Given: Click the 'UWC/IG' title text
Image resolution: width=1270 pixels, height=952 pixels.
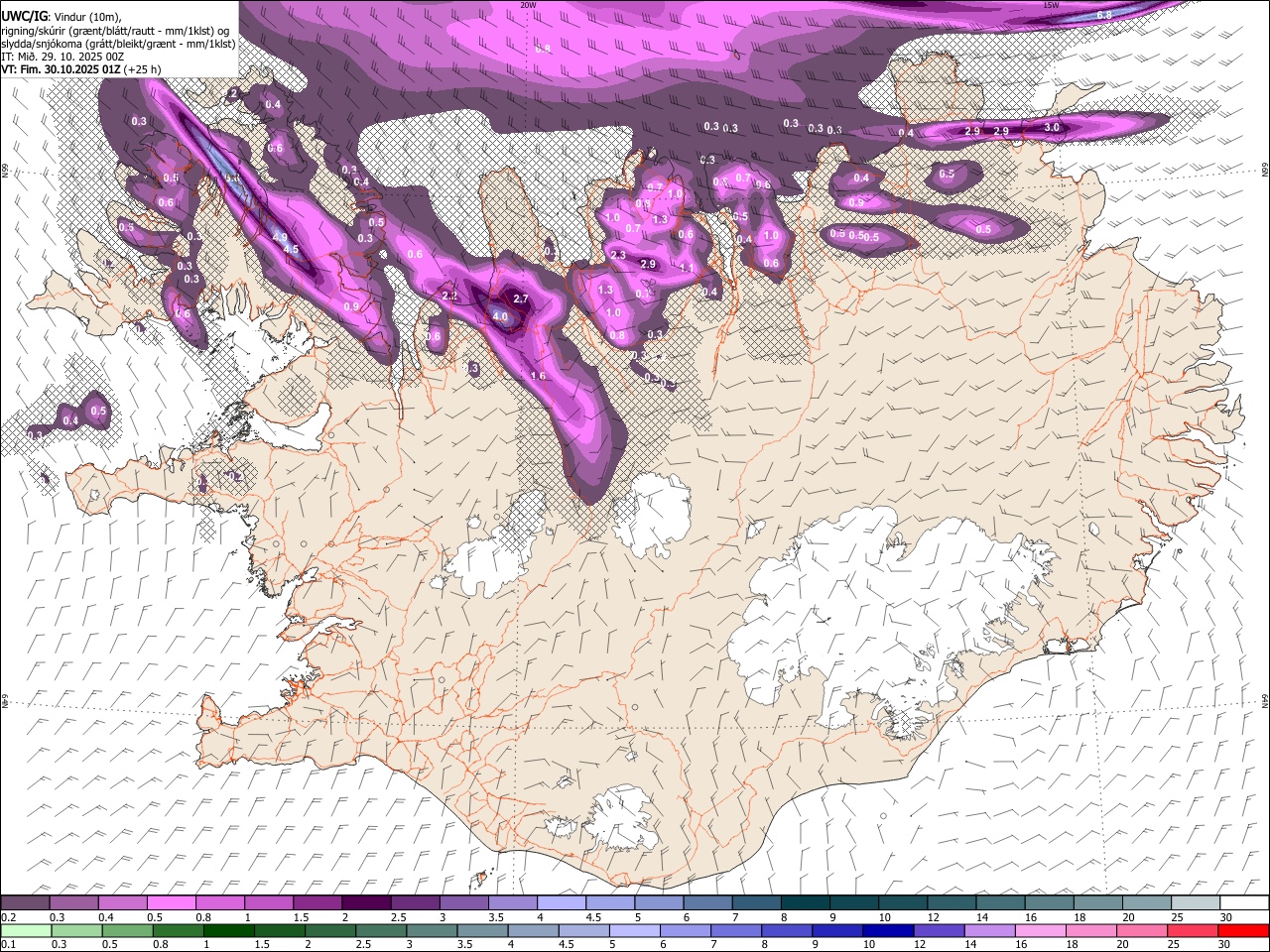Looking at the screenshot, I should [x=25, y=16].
